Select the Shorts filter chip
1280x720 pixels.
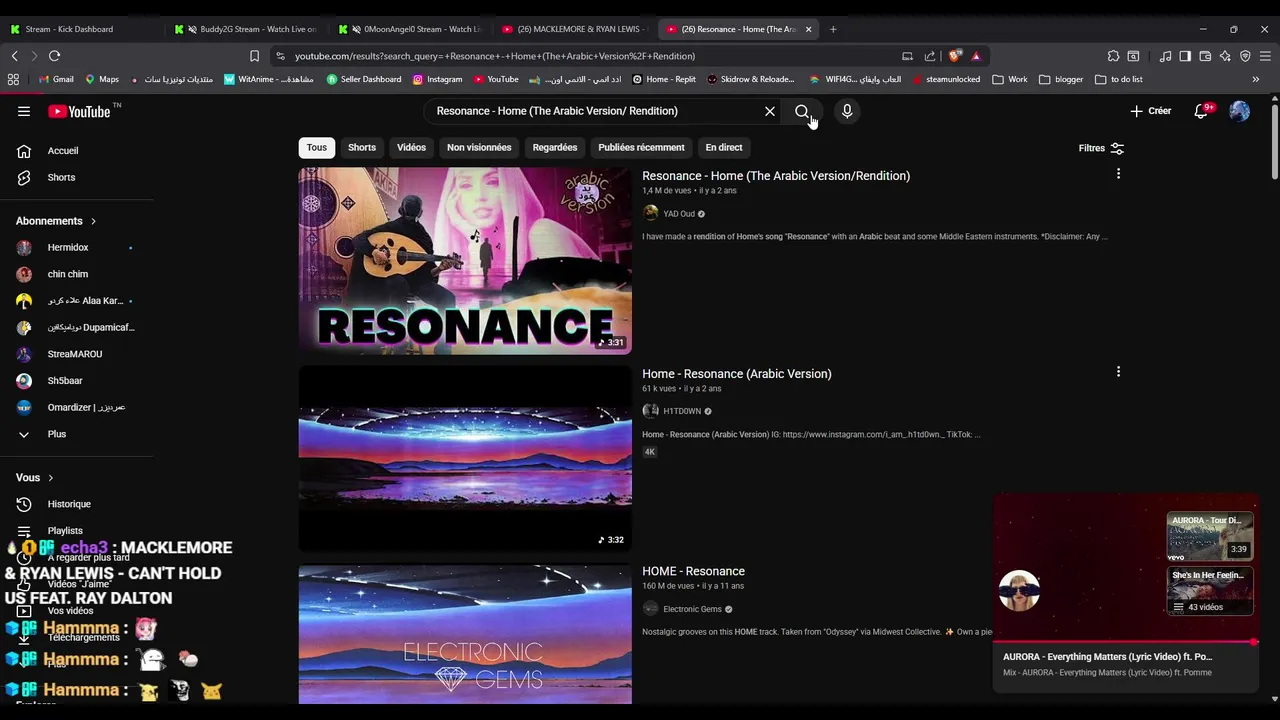coord(362,147)
